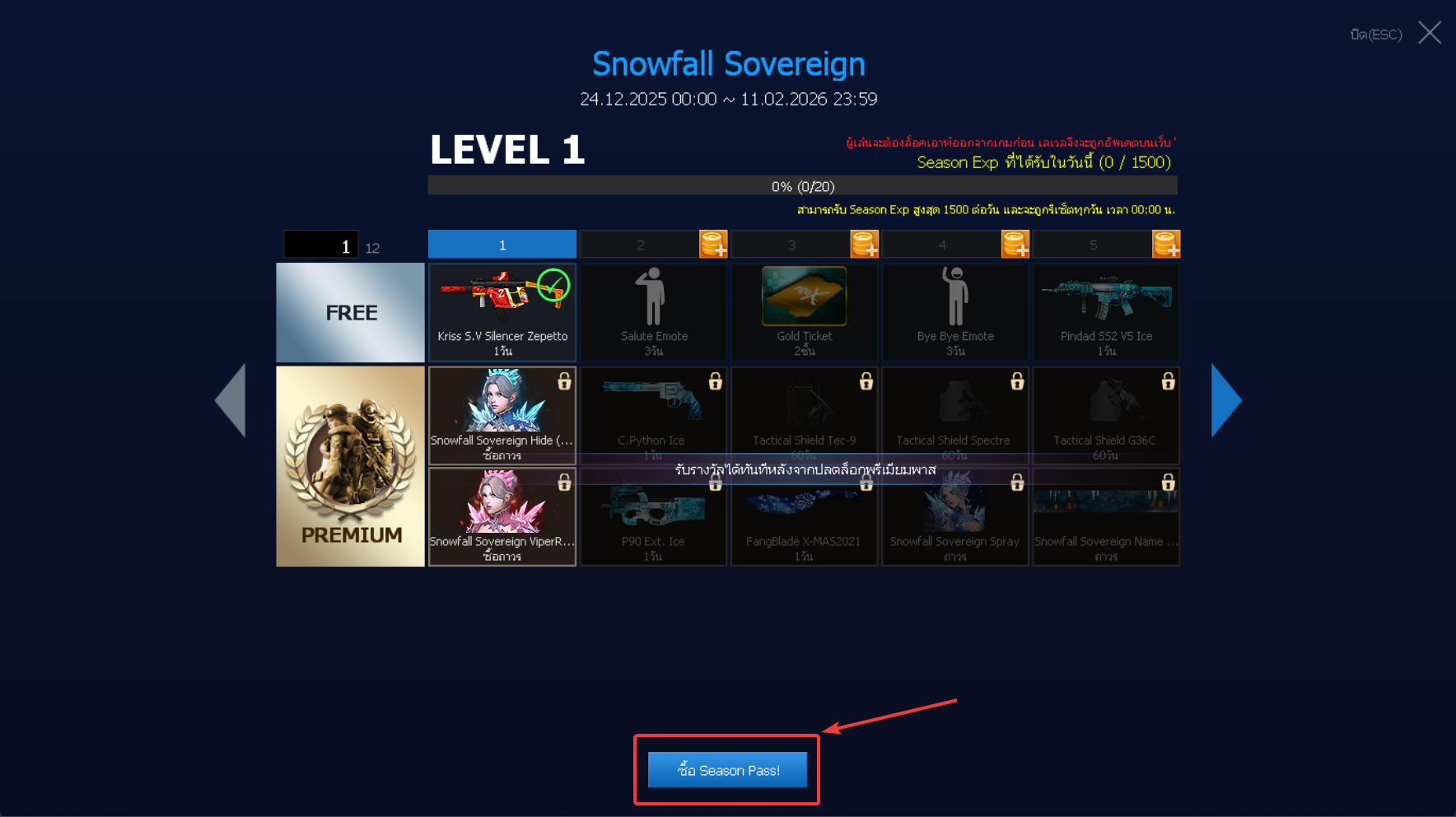Click the page number input field
Image resolution: width=1456 pixels, height=817 pixels.
tap(321, 245)
